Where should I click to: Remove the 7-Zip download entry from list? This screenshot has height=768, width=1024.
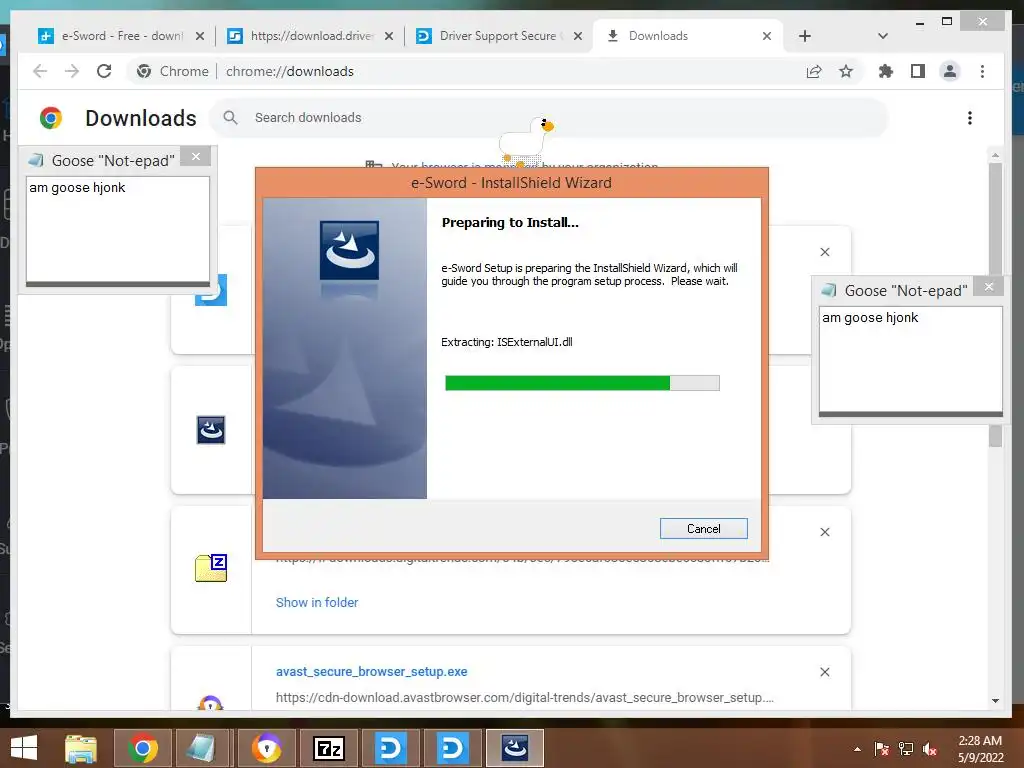(x=825, y=532)
